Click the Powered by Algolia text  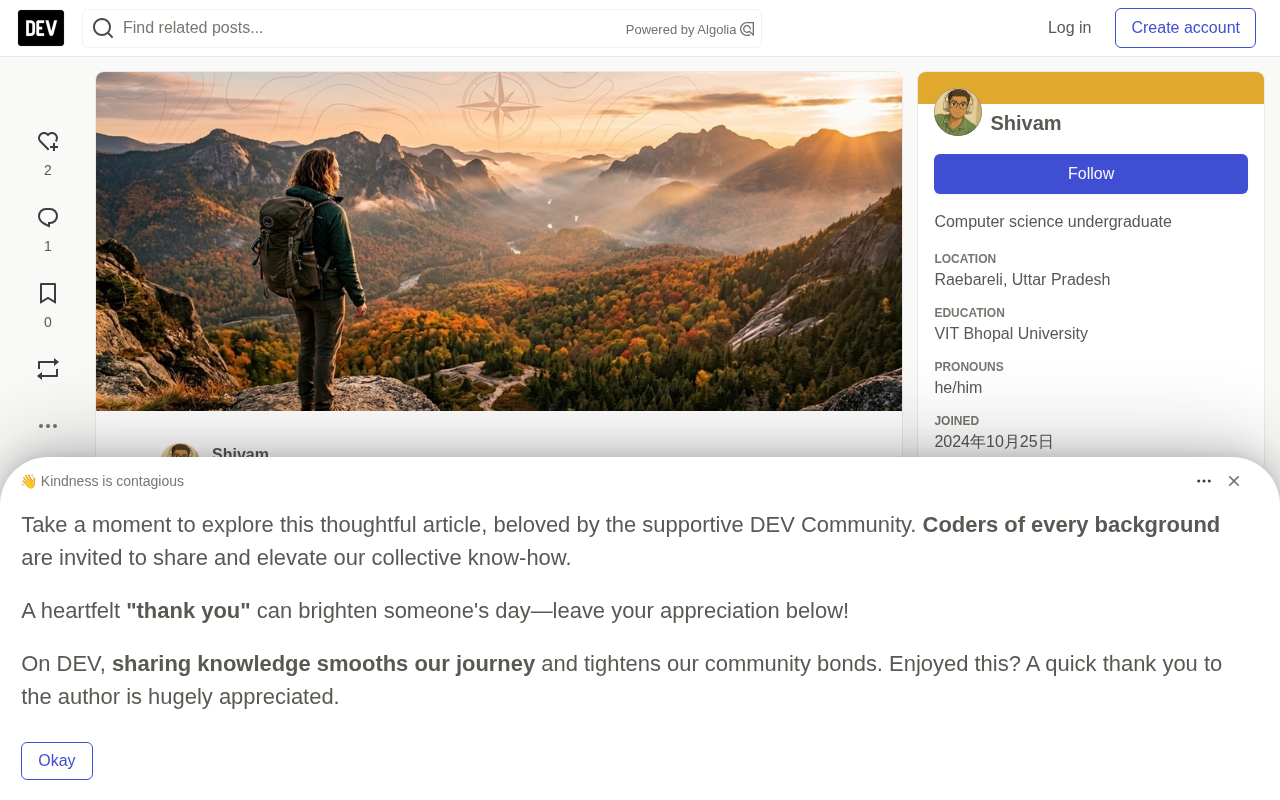tap(681, 30)
